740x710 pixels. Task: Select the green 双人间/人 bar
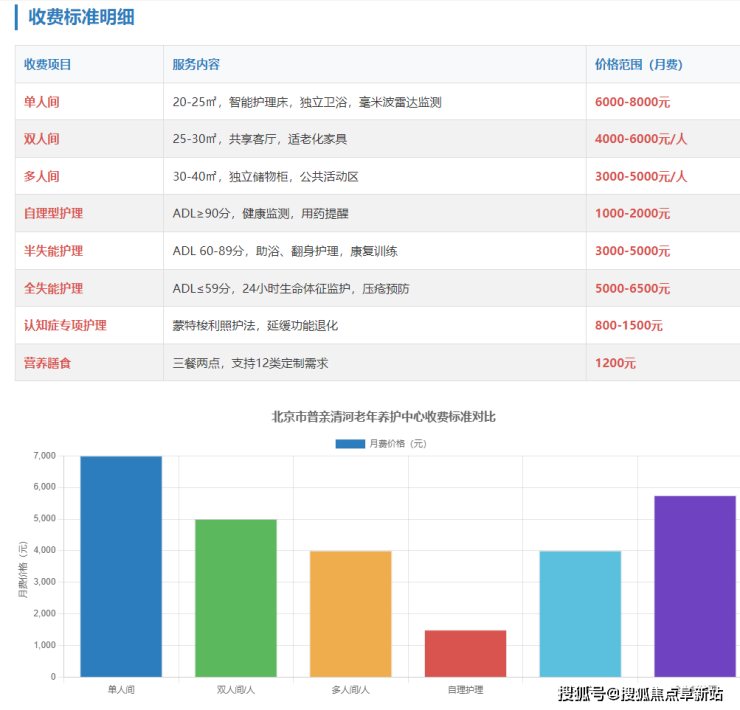click(x=235, y=598)
